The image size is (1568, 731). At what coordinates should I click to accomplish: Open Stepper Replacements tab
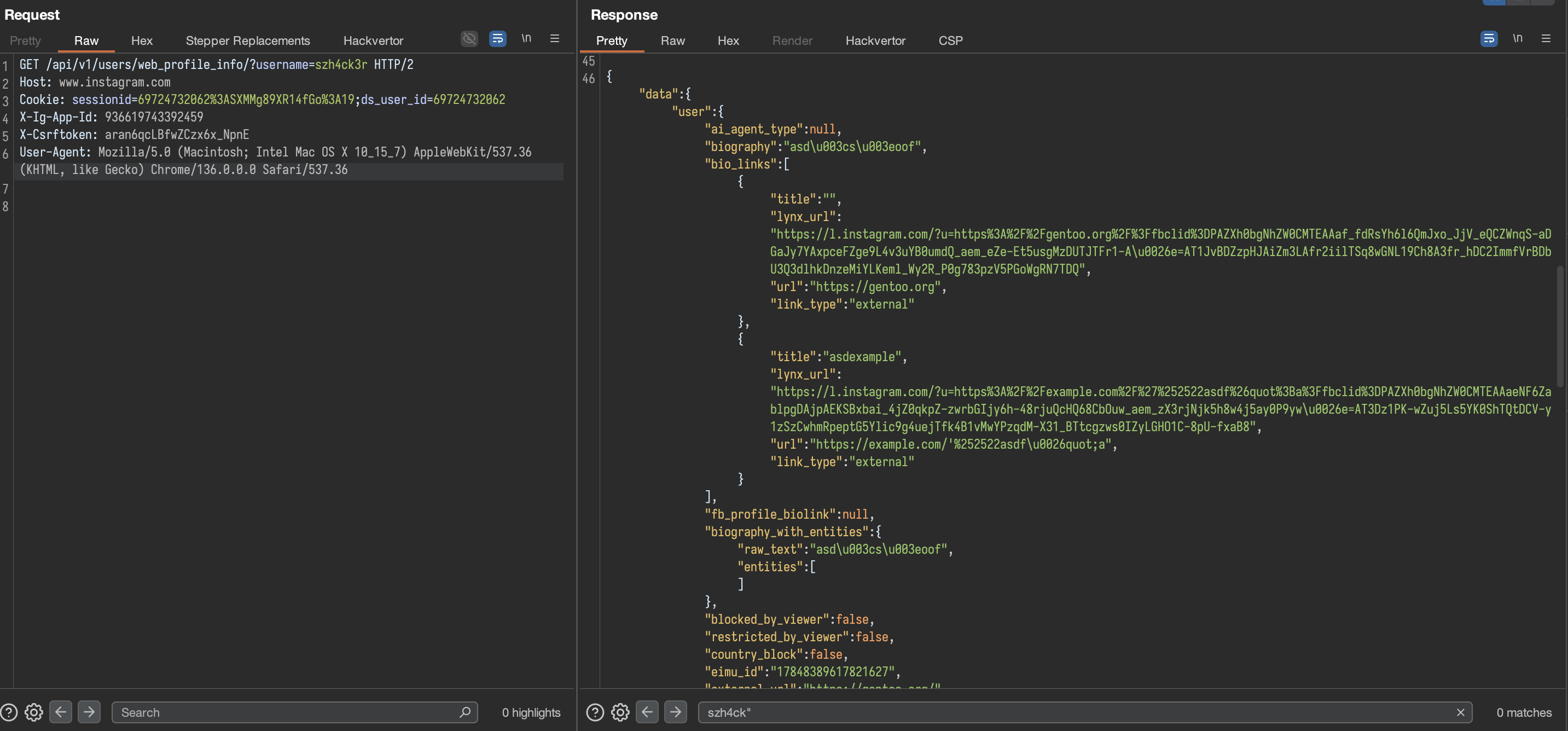pos(248,41)
